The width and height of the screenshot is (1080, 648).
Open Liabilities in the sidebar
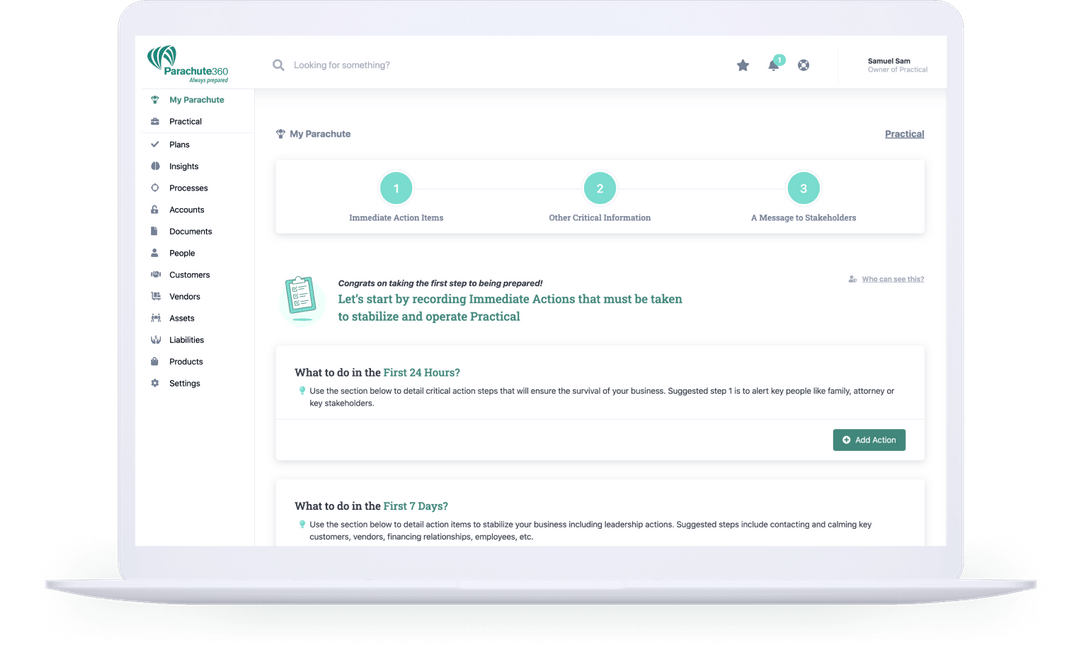click(x=187, y=339)
